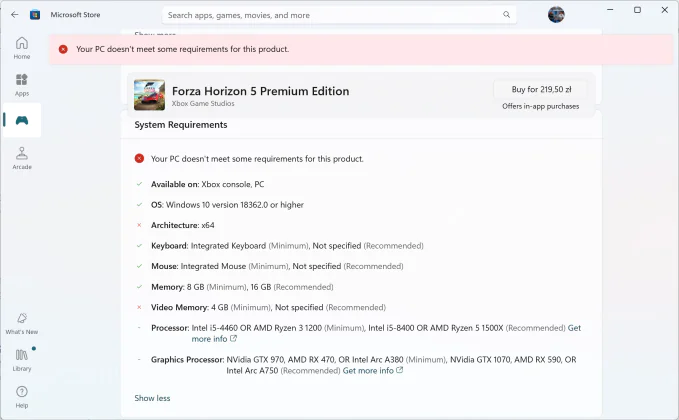Maximize the Microsoft Store window
The width and height of the screenshot is (679, 420).
637,10
